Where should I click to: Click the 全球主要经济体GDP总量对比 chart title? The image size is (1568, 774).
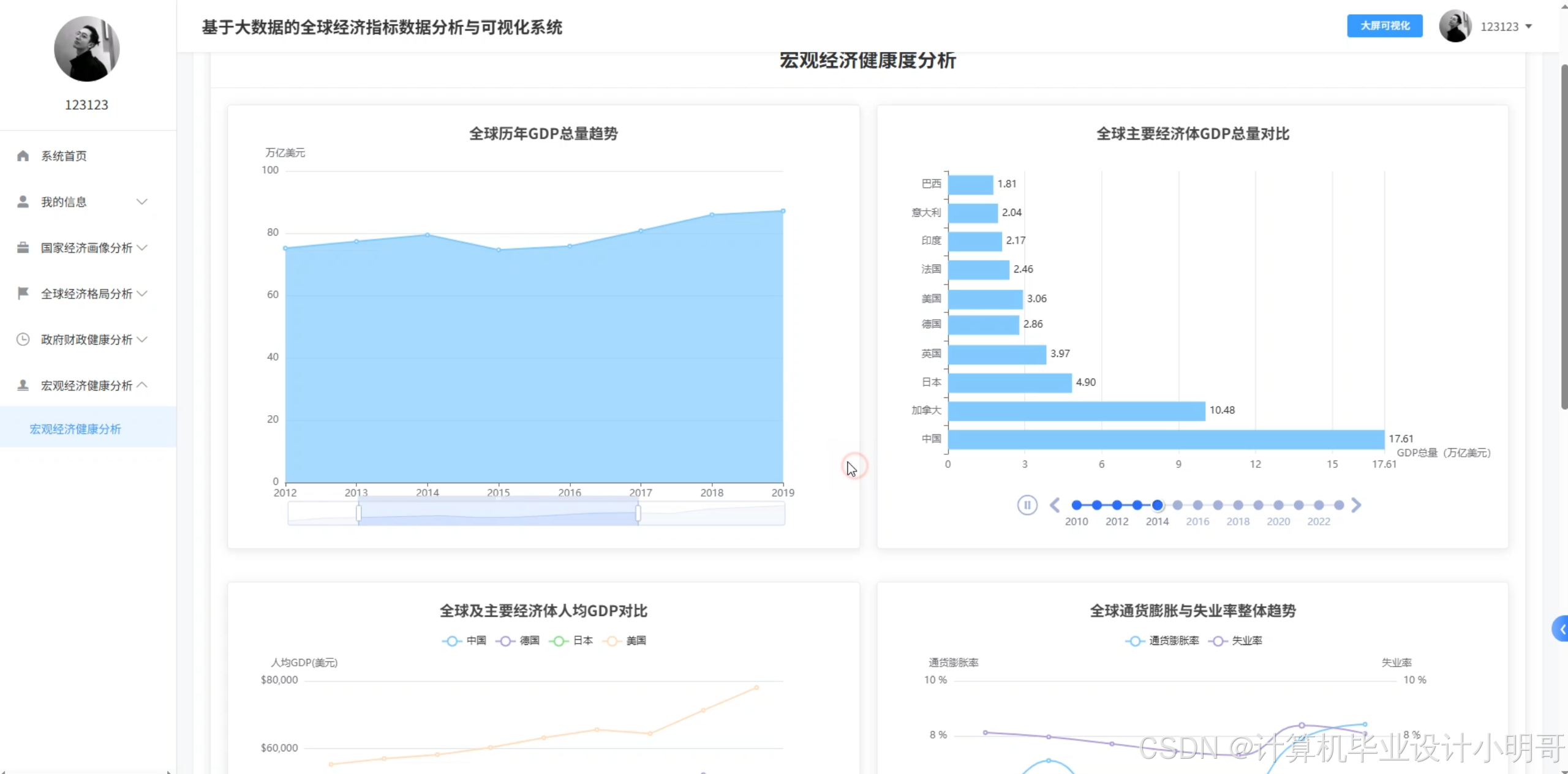pyautogui.click(x=1193, y=134)
